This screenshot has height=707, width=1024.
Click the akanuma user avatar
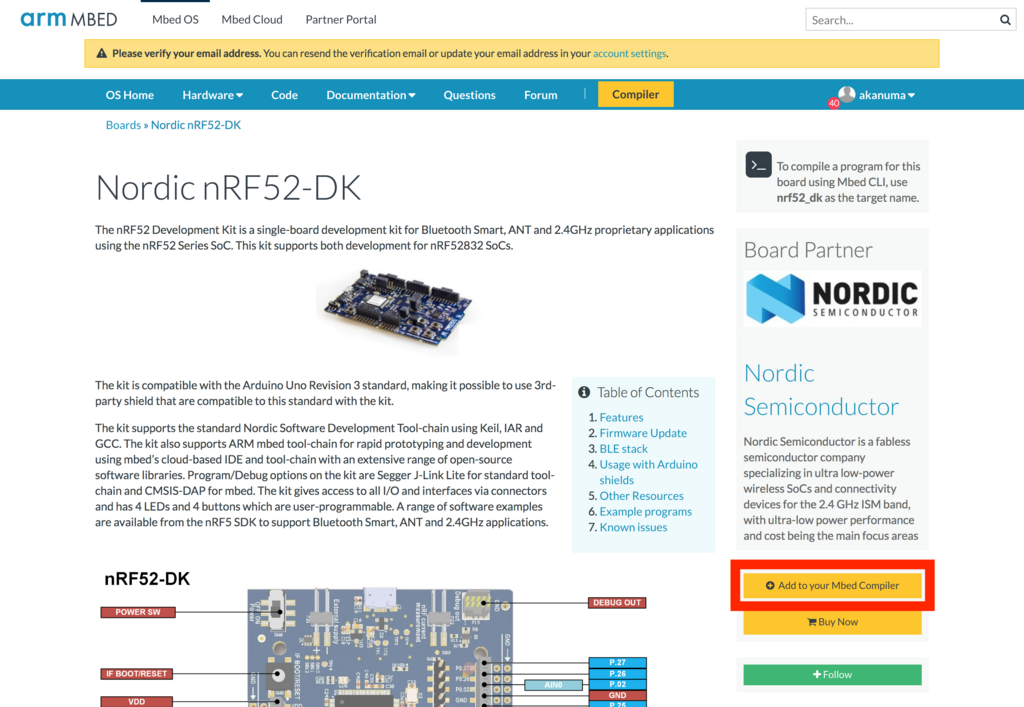846,94
